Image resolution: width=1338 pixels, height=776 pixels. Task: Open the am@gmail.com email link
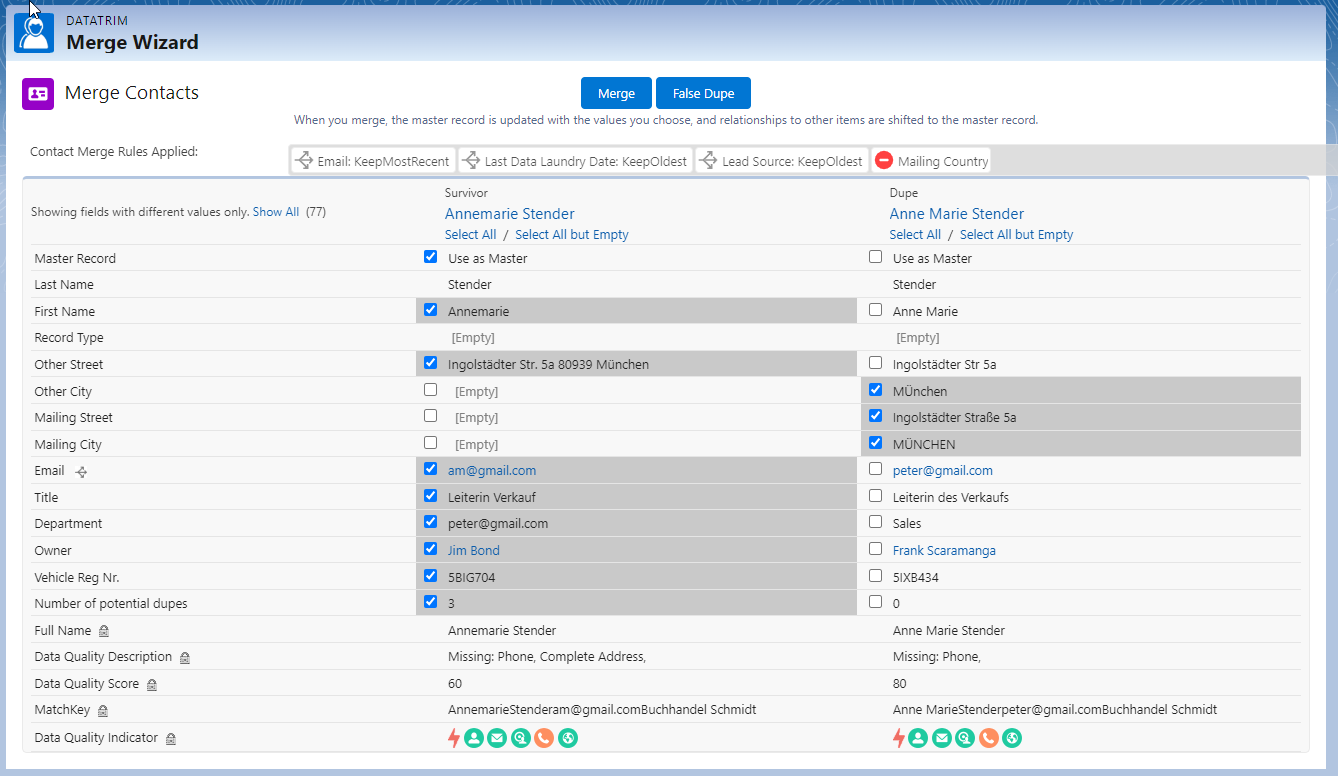[492, 471]
